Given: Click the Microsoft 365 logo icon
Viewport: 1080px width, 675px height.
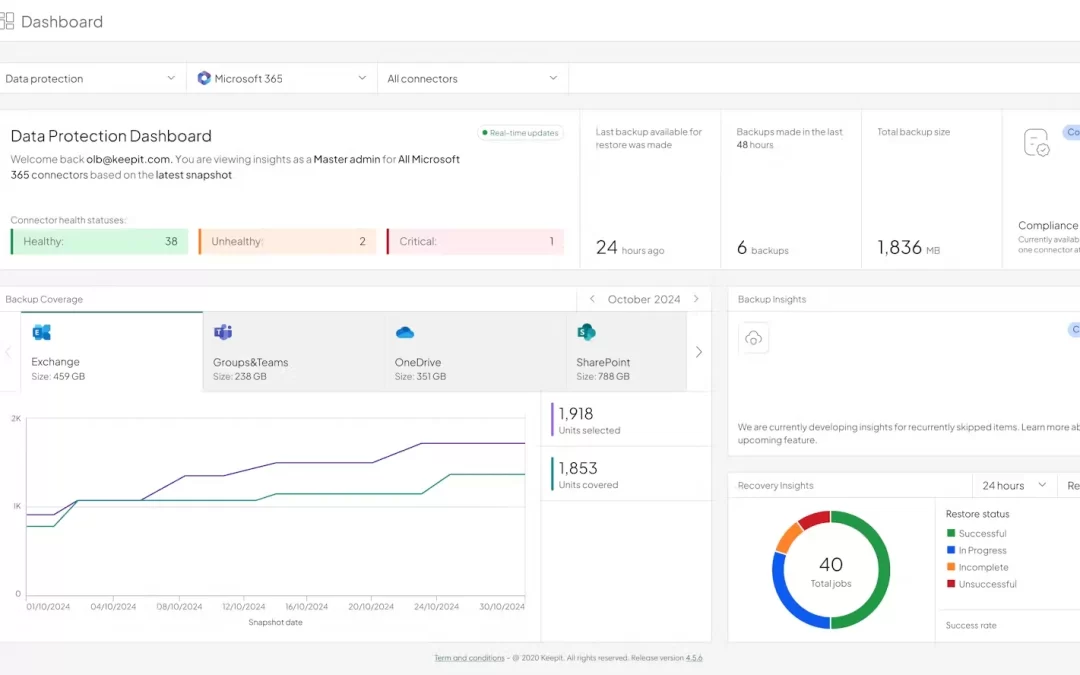Looking at the screenshot, I should click(204, 78).
